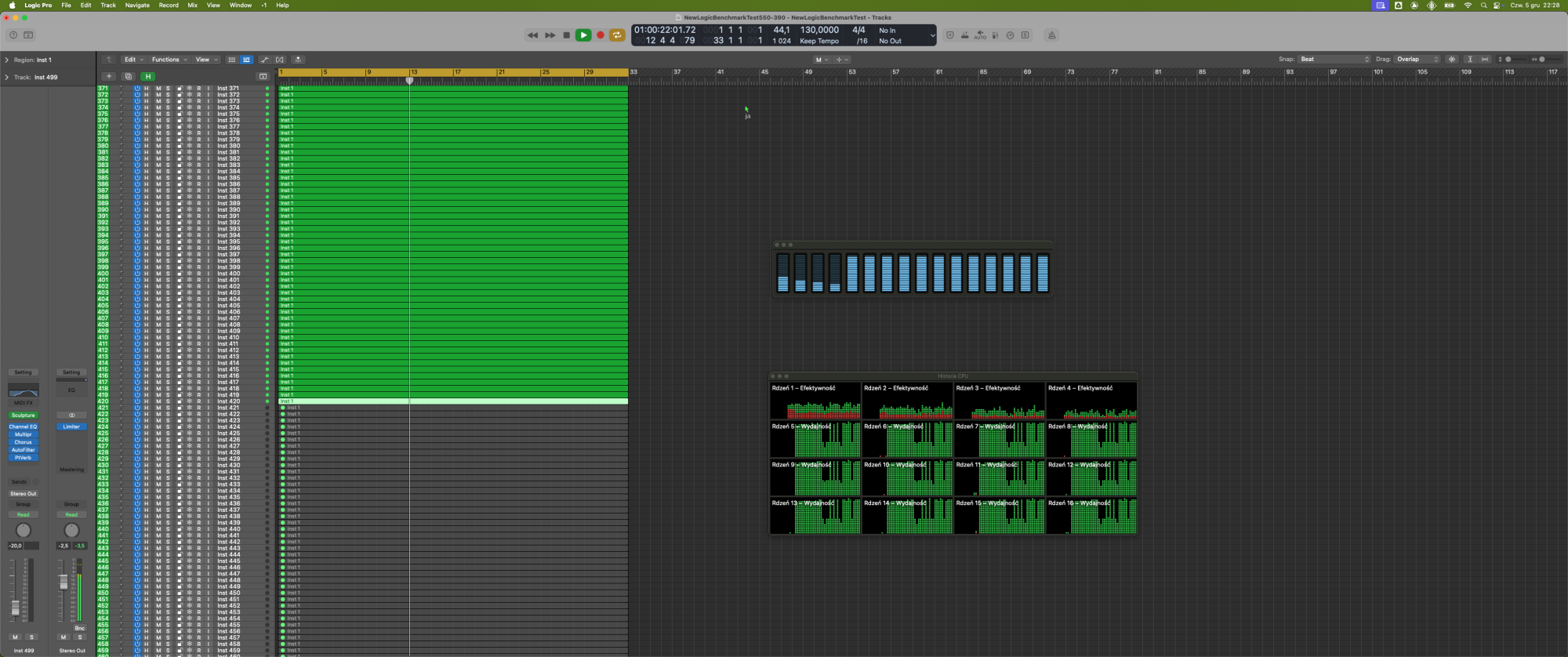Click the PtVerb plug-in slot
1568x657 pixels.
pyautogui.click(x=24, y=458)
